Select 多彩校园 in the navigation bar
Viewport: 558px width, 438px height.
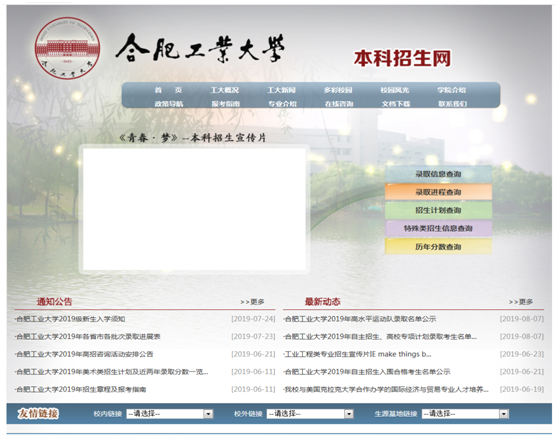click(338, 90)
